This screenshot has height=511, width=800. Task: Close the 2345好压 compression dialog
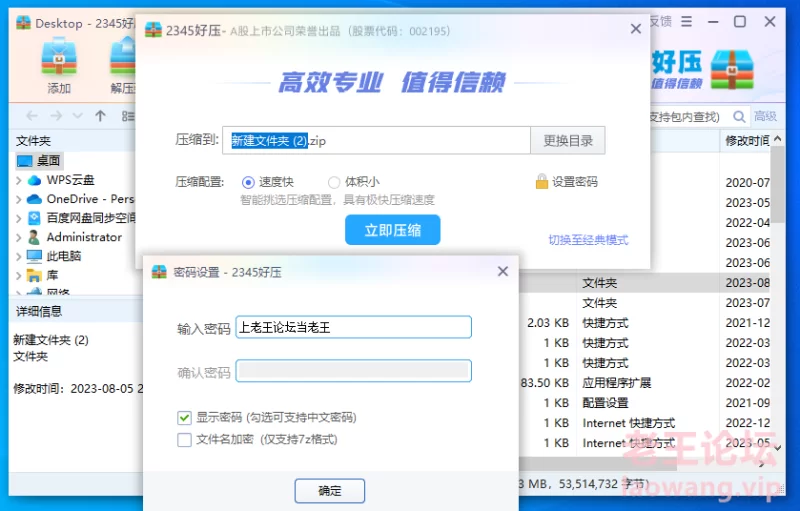tap(636, 29)
